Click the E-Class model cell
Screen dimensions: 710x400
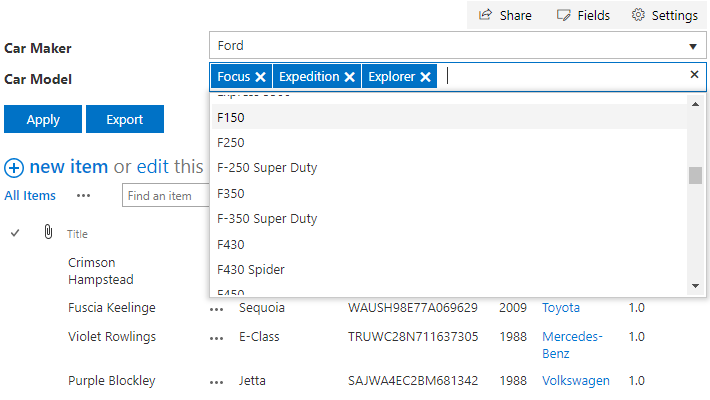pos(259,337)
